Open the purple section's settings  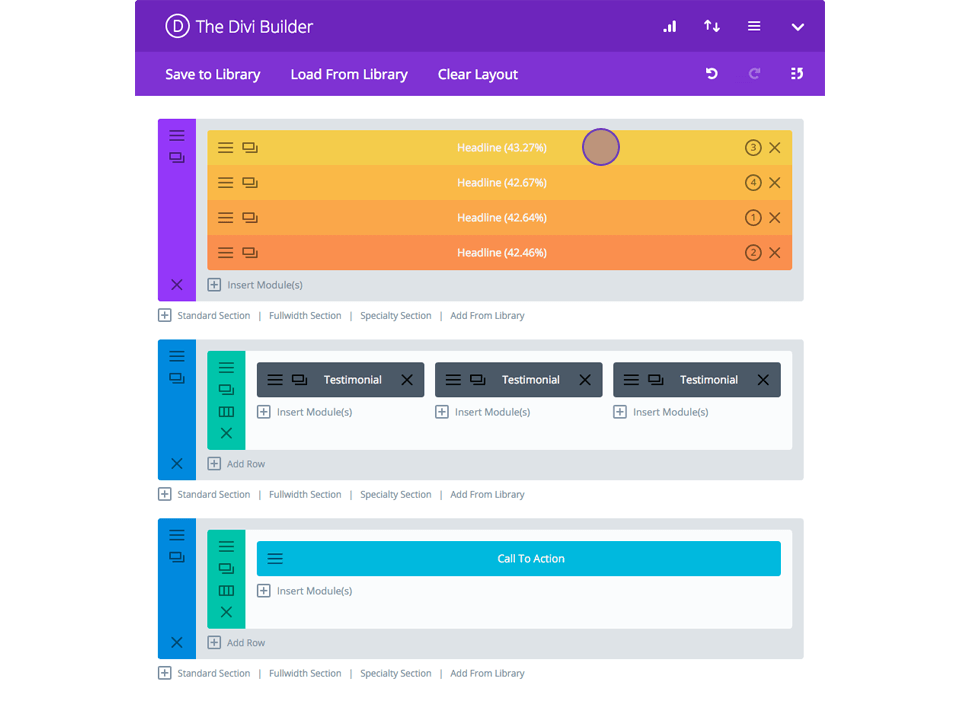176,135
